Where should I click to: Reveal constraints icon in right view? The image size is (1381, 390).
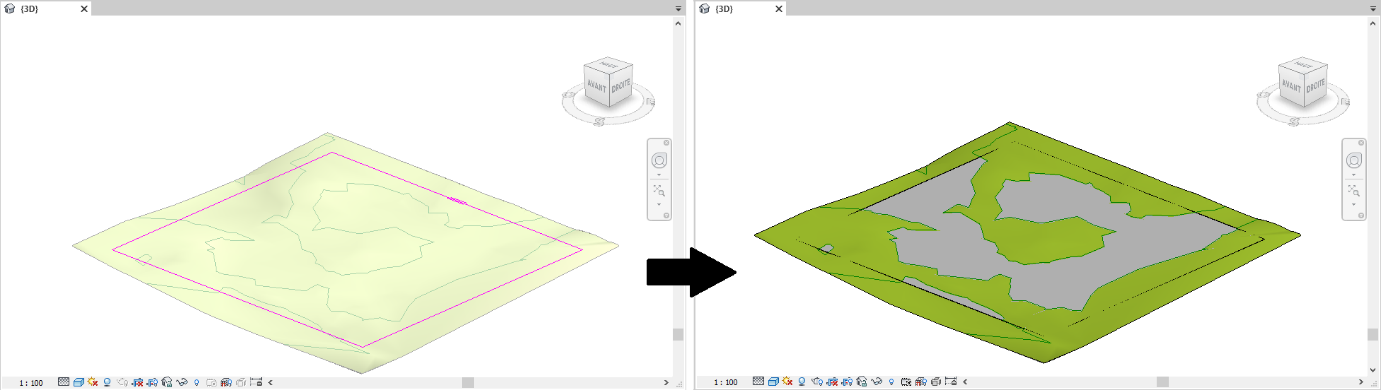(x=951, y=381)
